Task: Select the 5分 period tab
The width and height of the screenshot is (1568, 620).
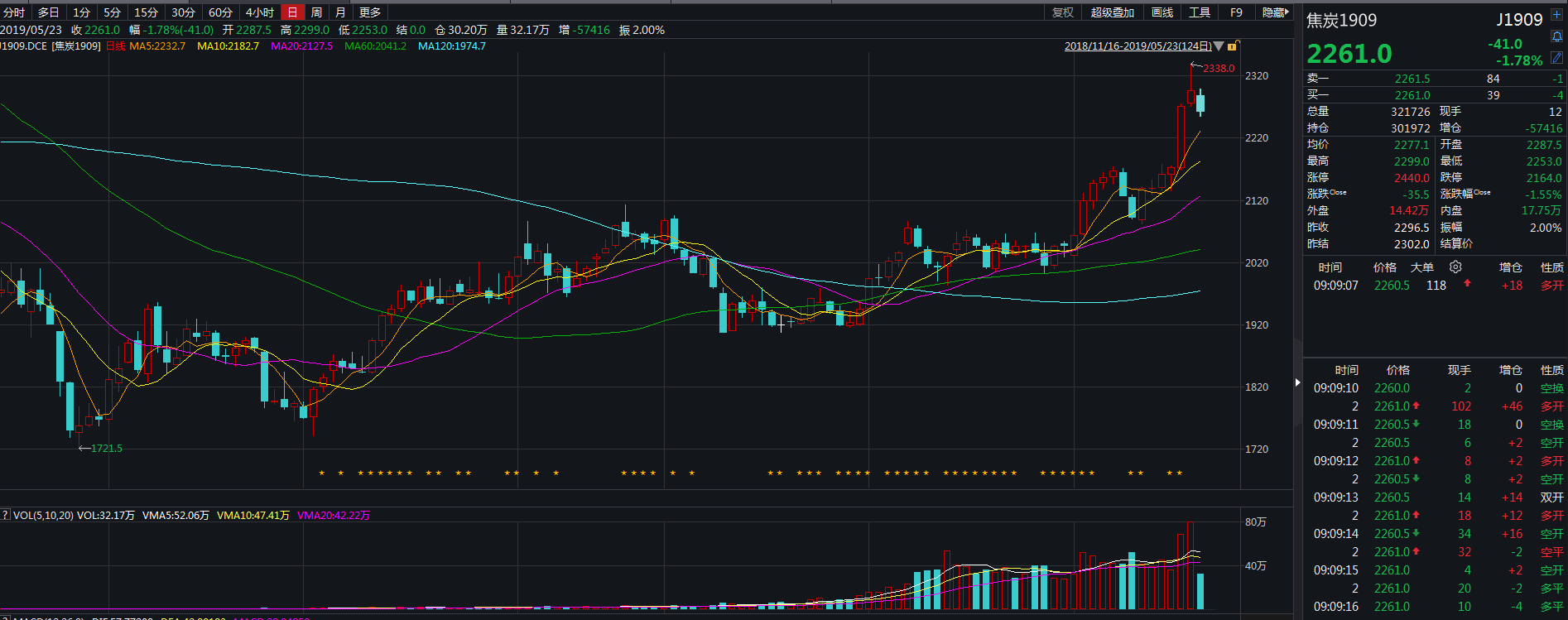Action: click(112, 12)
